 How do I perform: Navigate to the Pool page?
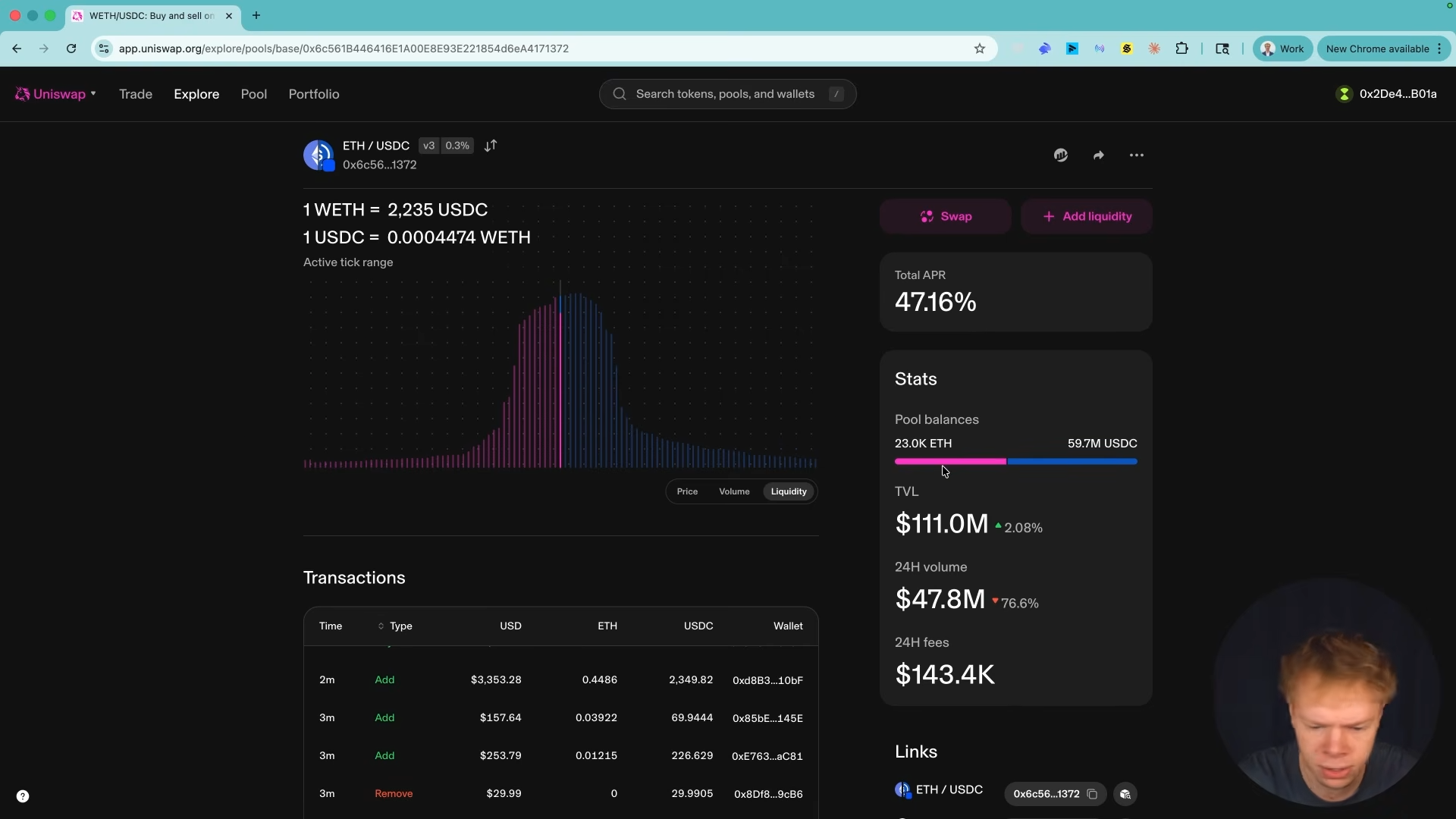[254, 94]
